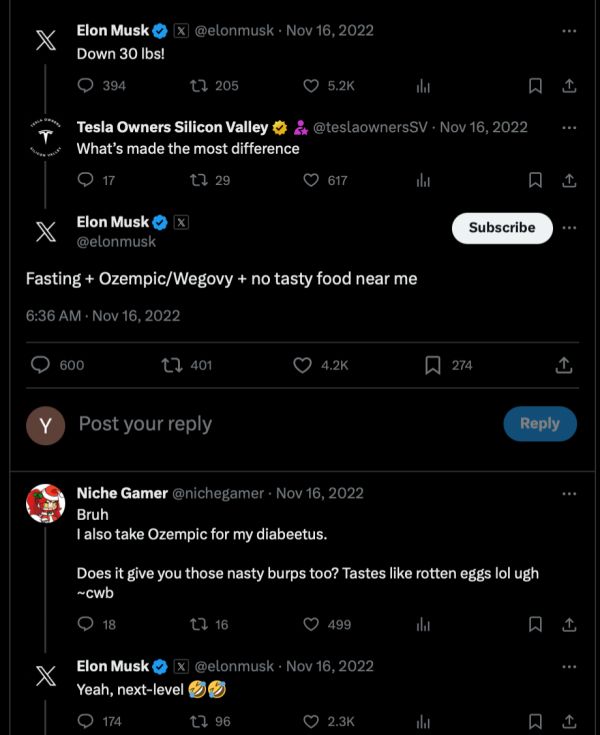Share the Fasting + Ozempic/Wegovy post
600x735 pixels.
[564, 365]
